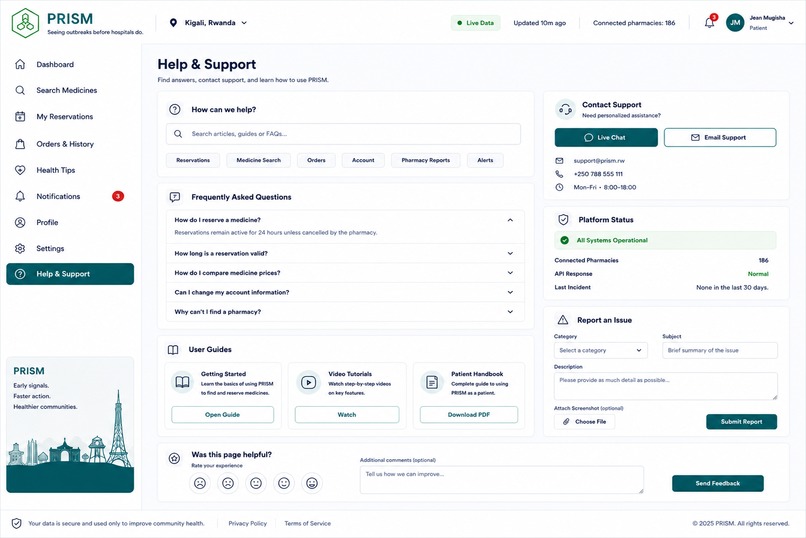Filter by Alerts topic chip
806x538 pixels.
pyautogui.click(x=485, y=160)
